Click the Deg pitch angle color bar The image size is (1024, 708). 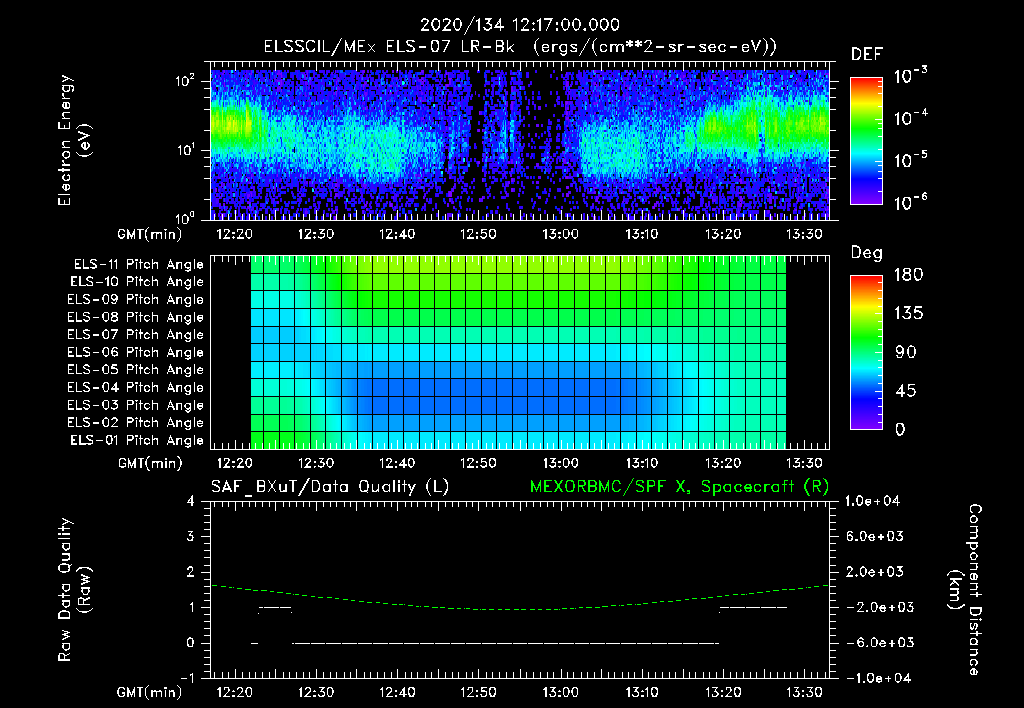pos(866,352)
